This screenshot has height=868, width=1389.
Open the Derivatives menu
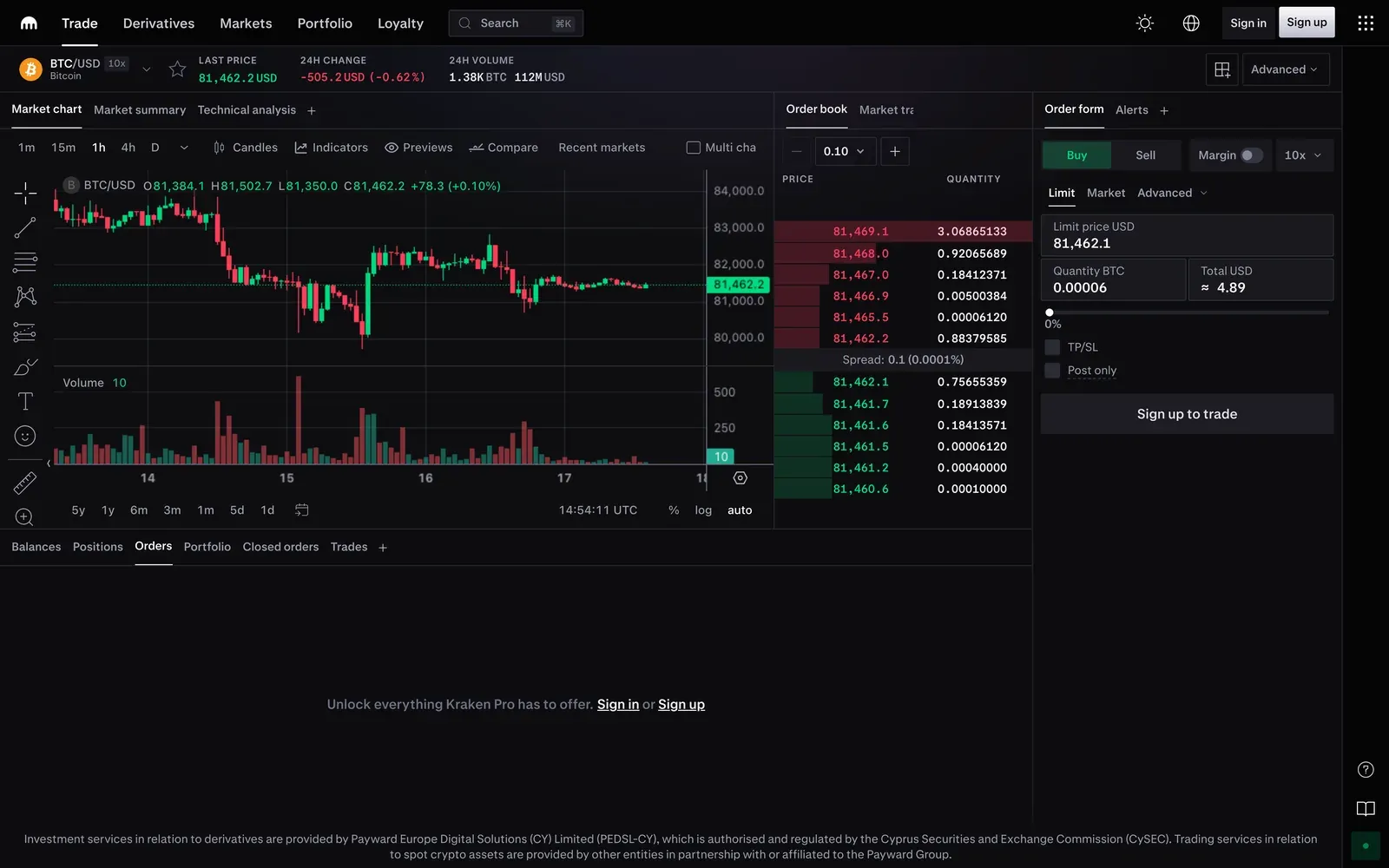(159, 23)
